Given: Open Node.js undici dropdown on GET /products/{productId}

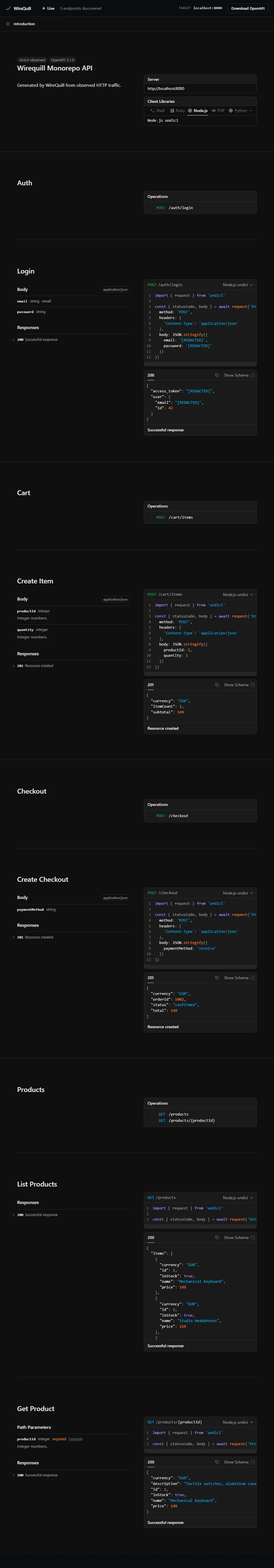Looking at the screenshot, I should [x=238, y=1423].
